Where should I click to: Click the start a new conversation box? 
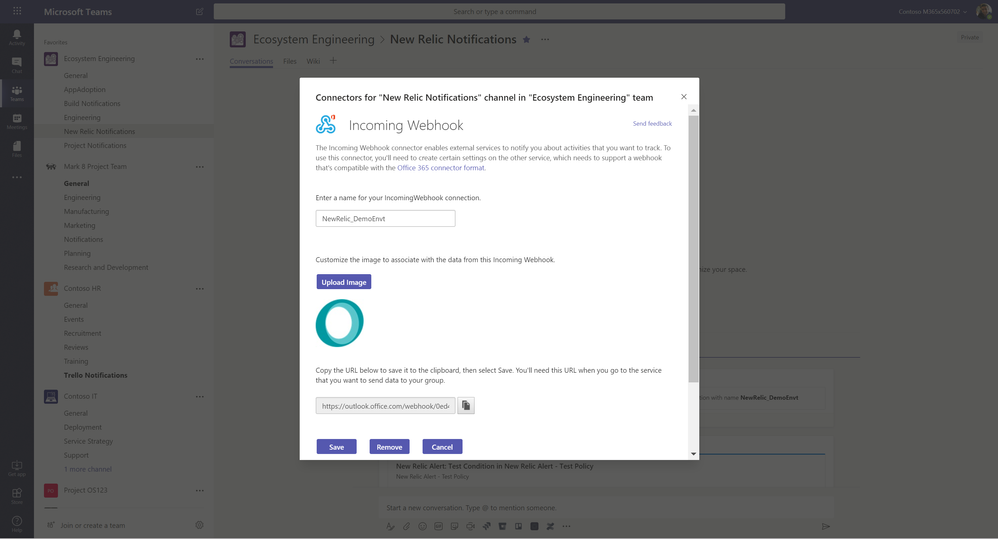tap(607, 508)
